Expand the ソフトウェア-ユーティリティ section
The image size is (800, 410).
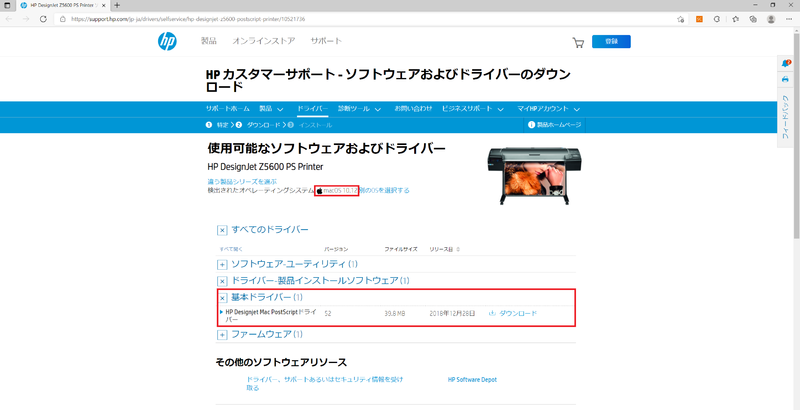pyautogui.click(x=222, y=264)
